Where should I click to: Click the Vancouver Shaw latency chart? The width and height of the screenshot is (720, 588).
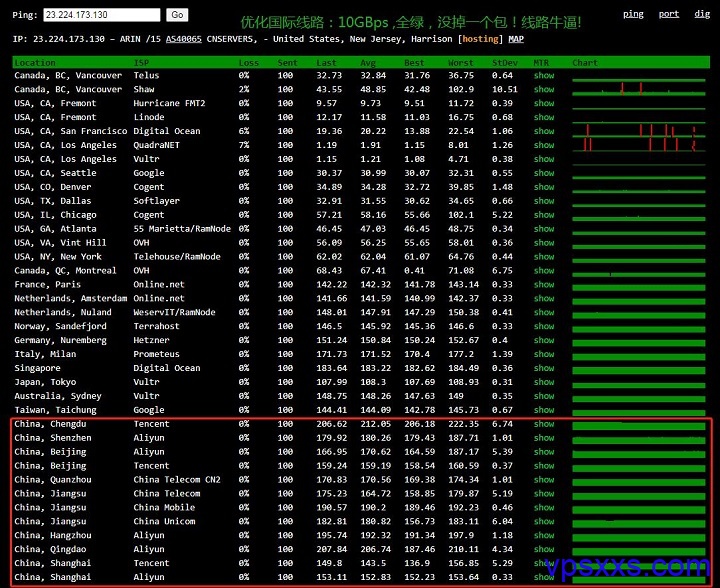639,89
